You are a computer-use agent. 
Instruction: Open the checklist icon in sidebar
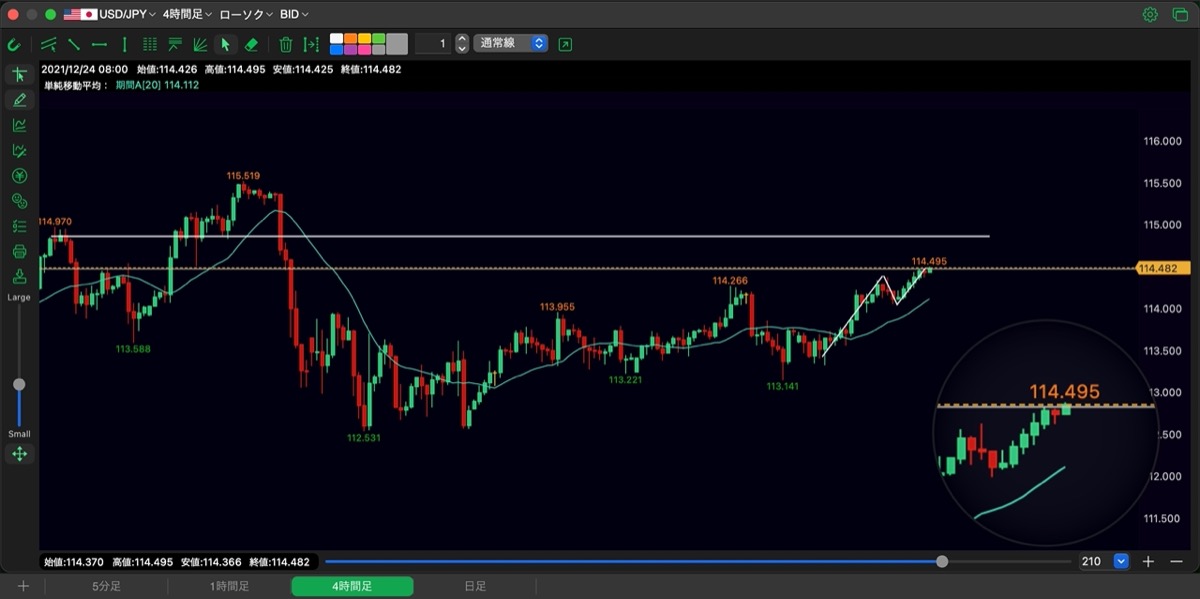[x=19, y=226]
